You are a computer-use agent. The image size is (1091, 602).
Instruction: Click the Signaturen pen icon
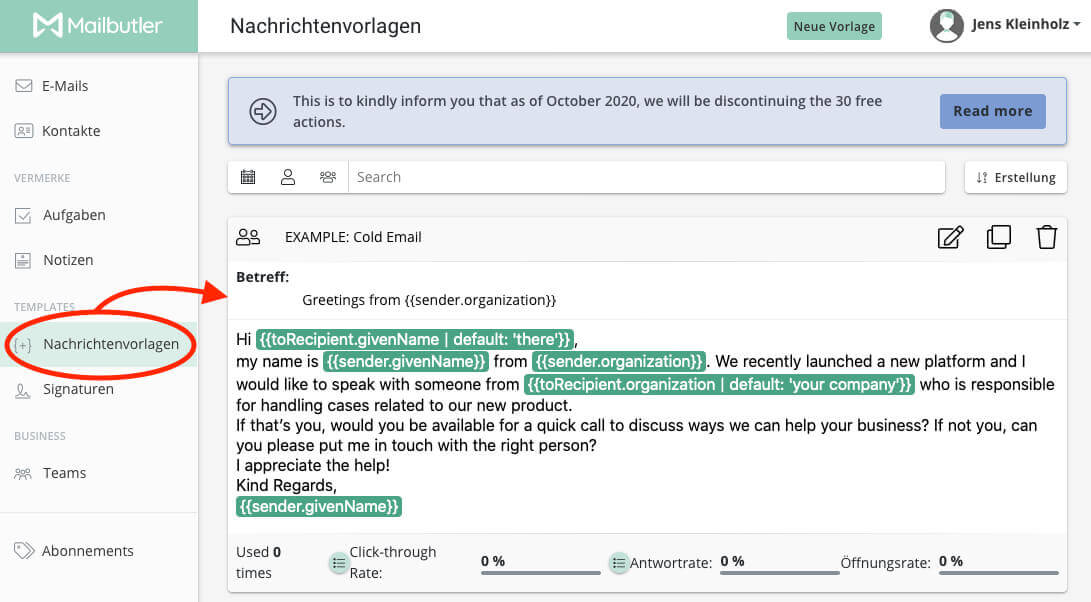coord(23,391)
